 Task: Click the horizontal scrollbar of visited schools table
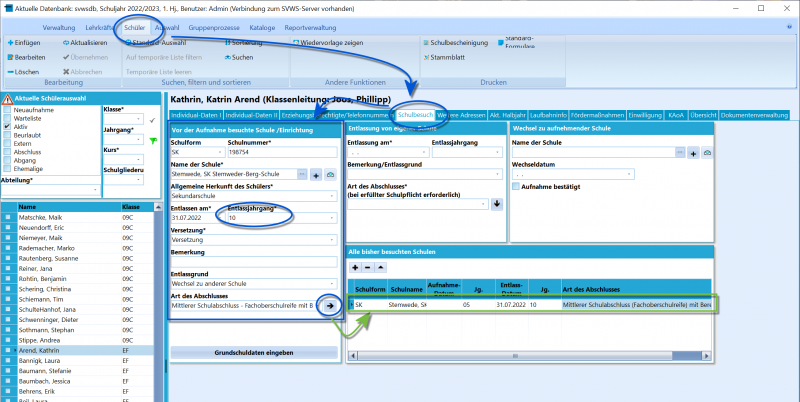tap(528, 356)
